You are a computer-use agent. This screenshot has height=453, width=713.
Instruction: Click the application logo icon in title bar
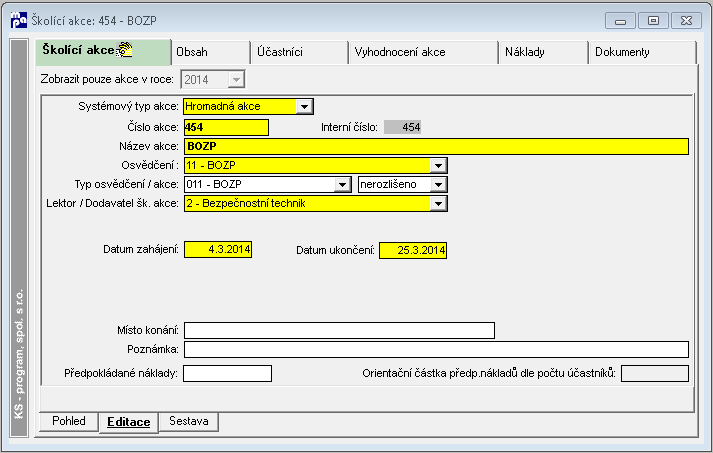(x=19, y=20)
